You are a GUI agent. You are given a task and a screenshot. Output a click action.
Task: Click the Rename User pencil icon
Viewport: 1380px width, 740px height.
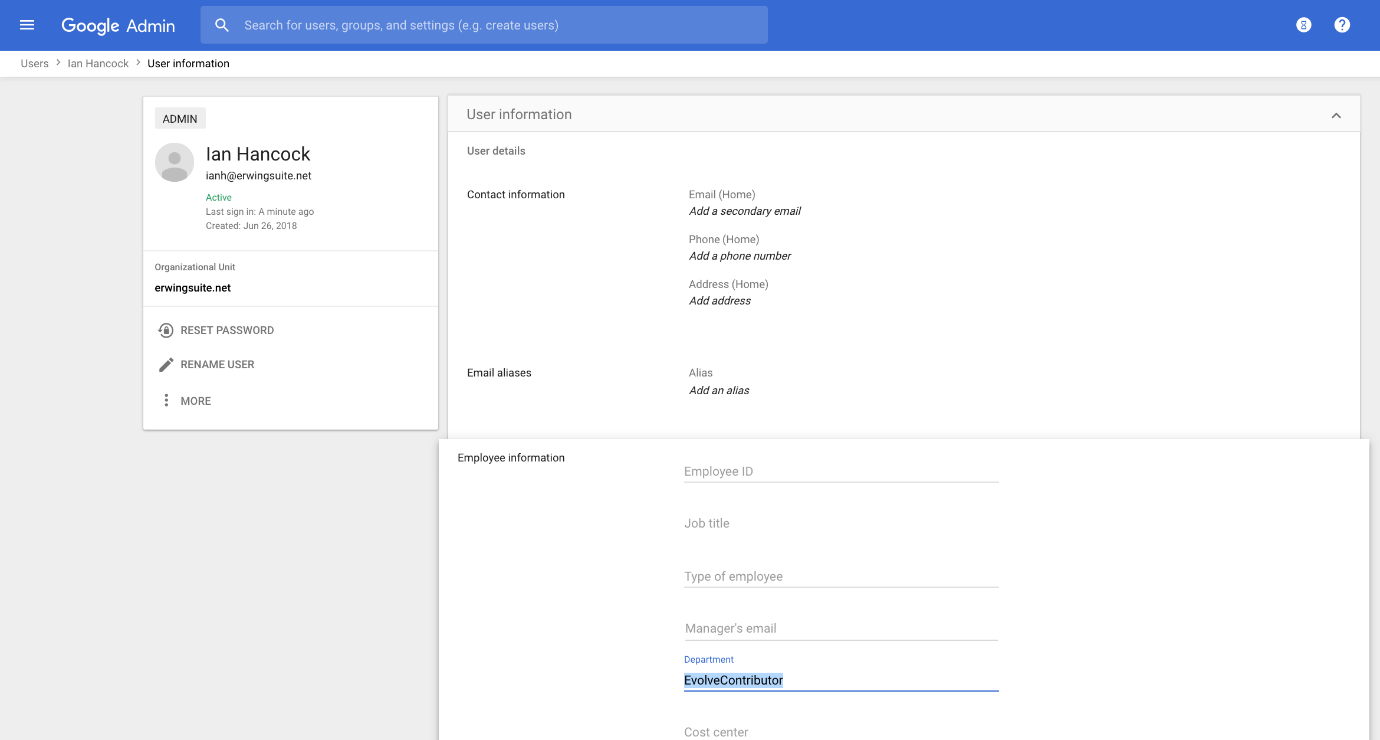[x=166, y=365]
